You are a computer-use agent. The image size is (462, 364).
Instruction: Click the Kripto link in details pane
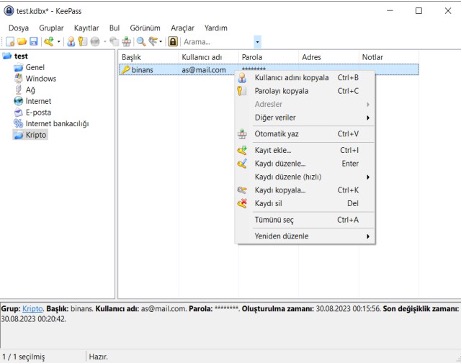pyautogui.click(x=32, y=309)
